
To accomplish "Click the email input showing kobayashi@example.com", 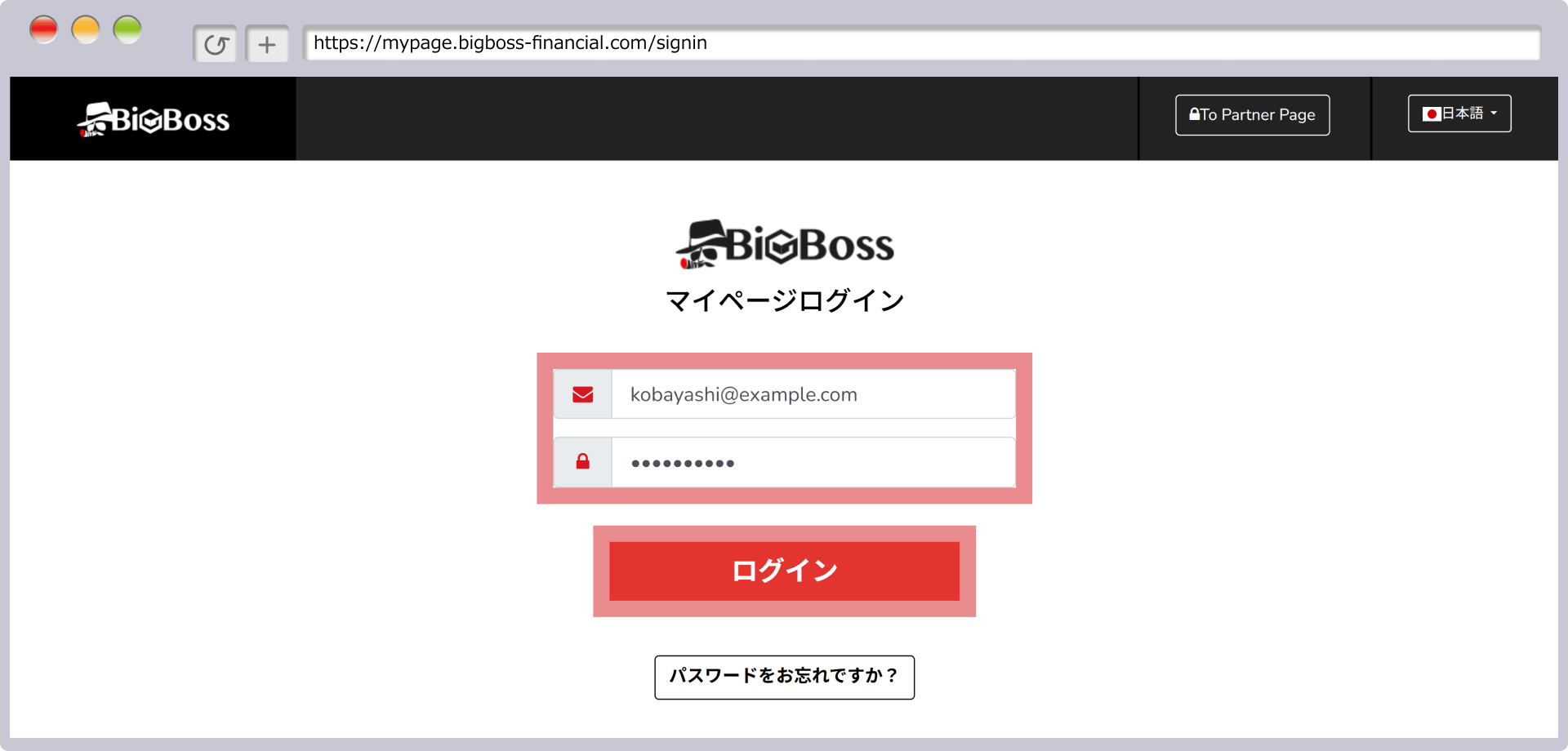I will [x=813, y=394].
